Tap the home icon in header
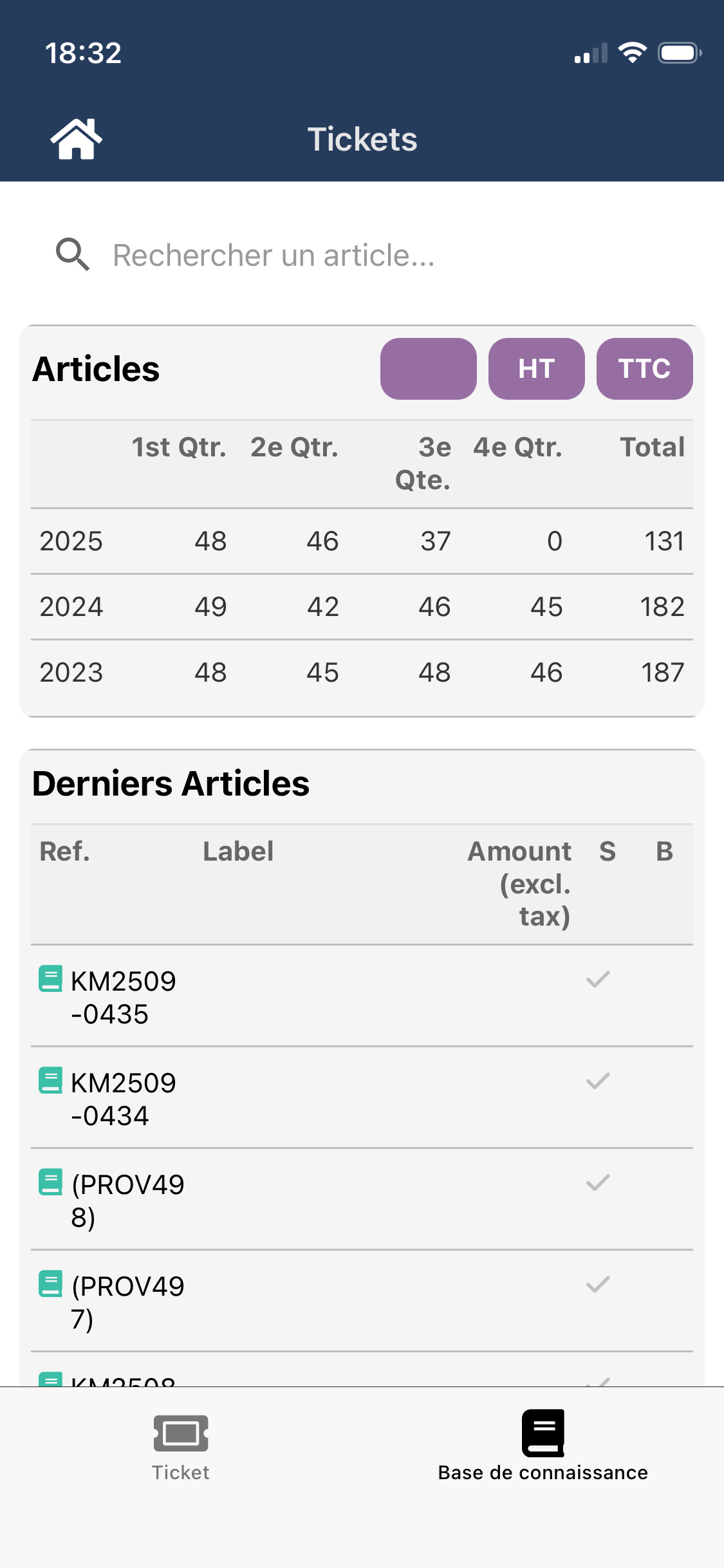 click(x=76, y=138)
